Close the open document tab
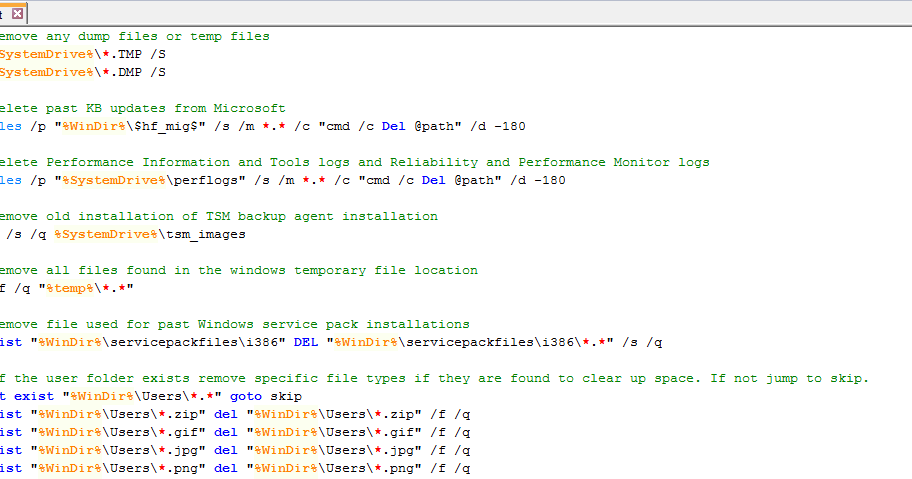Viewport: 912px width, 479px height. point(18,13)
